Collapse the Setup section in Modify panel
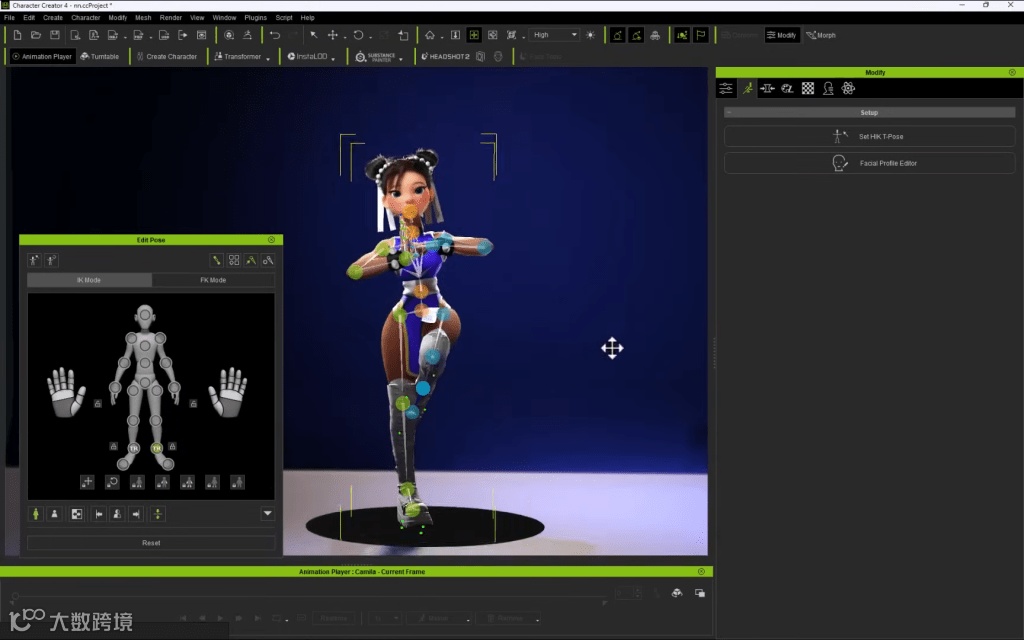Screen dimensions: 1024x640 pos(729,113)
